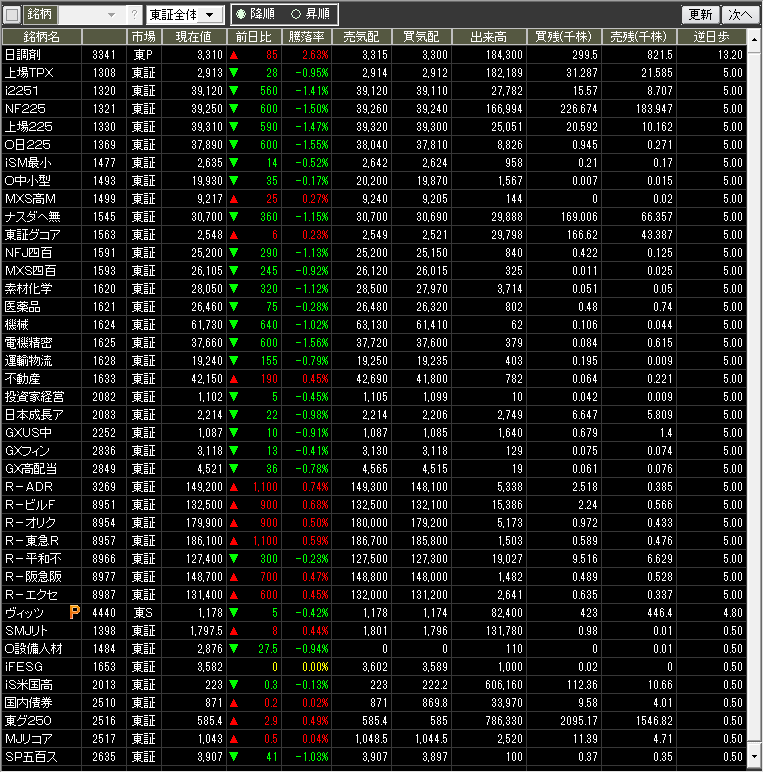Click red up arrow in R-エクセ row
Viewport: 764px width, 773px height.
[x=234, y=595]
